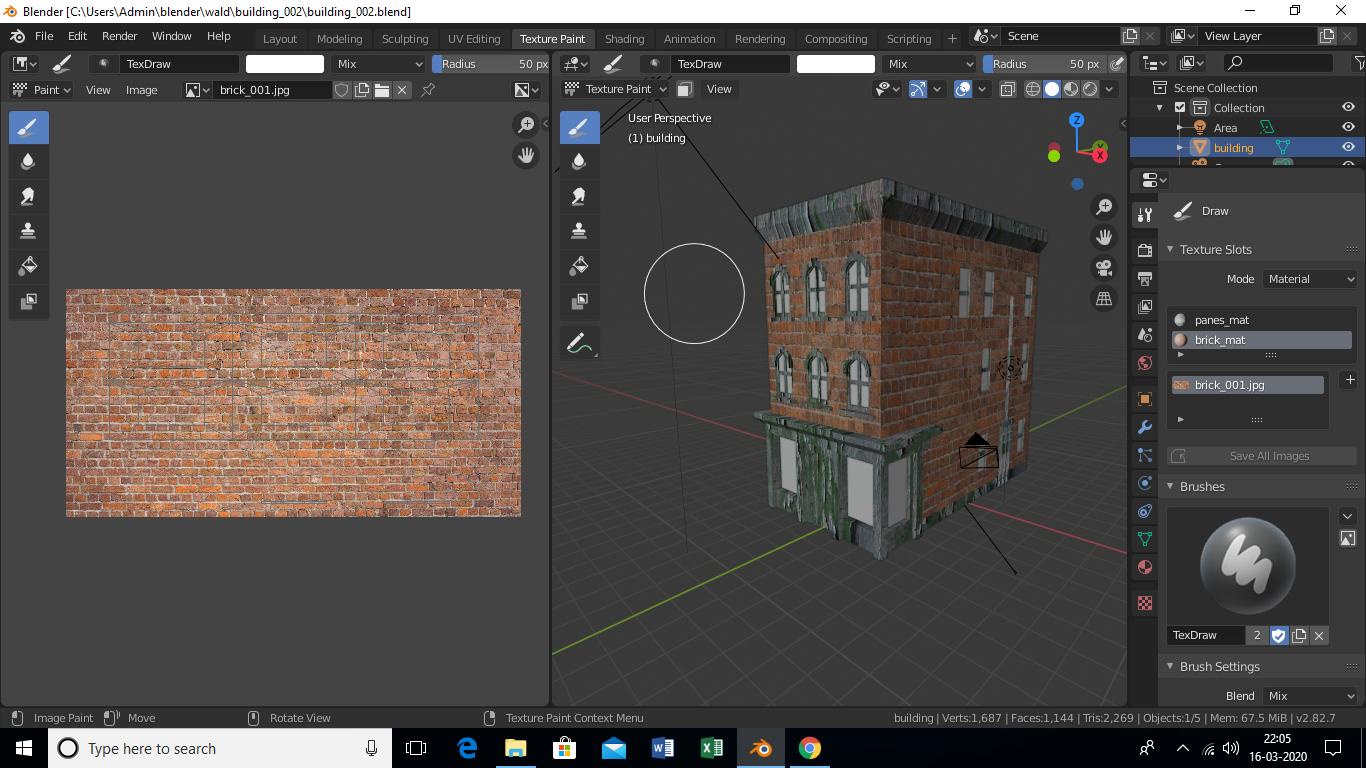Viewport: 1366px width, 768px height.
Task: Open the Output properties tab
Action: pos(1145,278)
